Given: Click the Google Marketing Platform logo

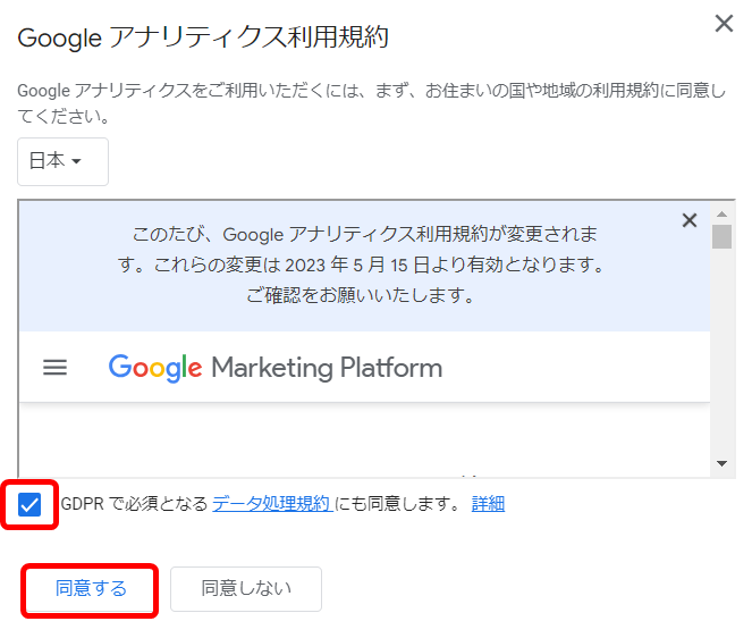Looking at the screenshot, I should (x=275, y=368).
